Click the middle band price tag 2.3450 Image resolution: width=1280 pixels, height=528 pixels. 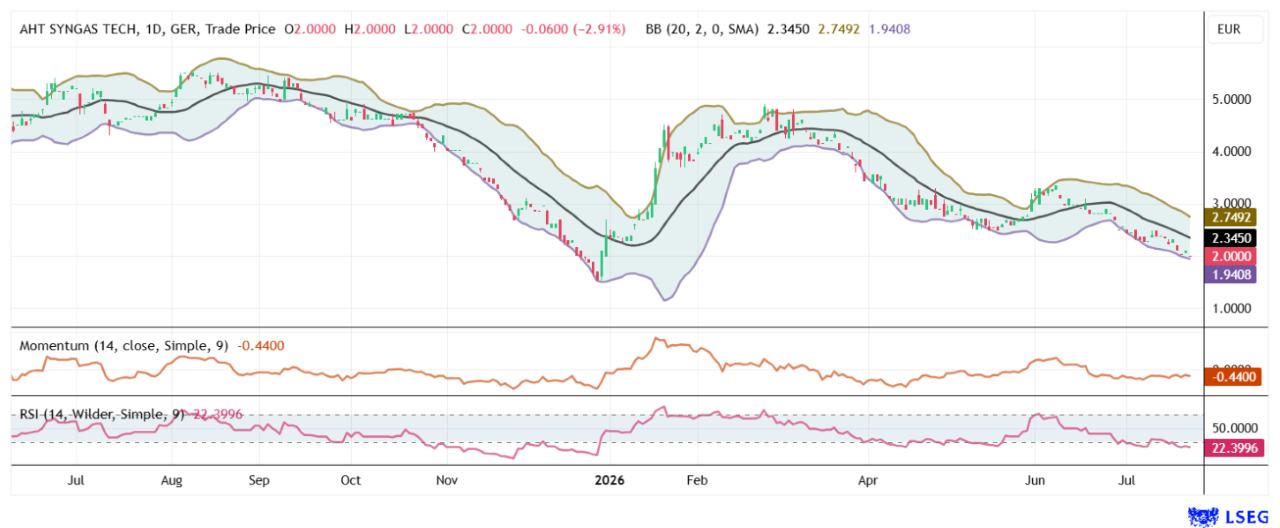click(1228, 239)
